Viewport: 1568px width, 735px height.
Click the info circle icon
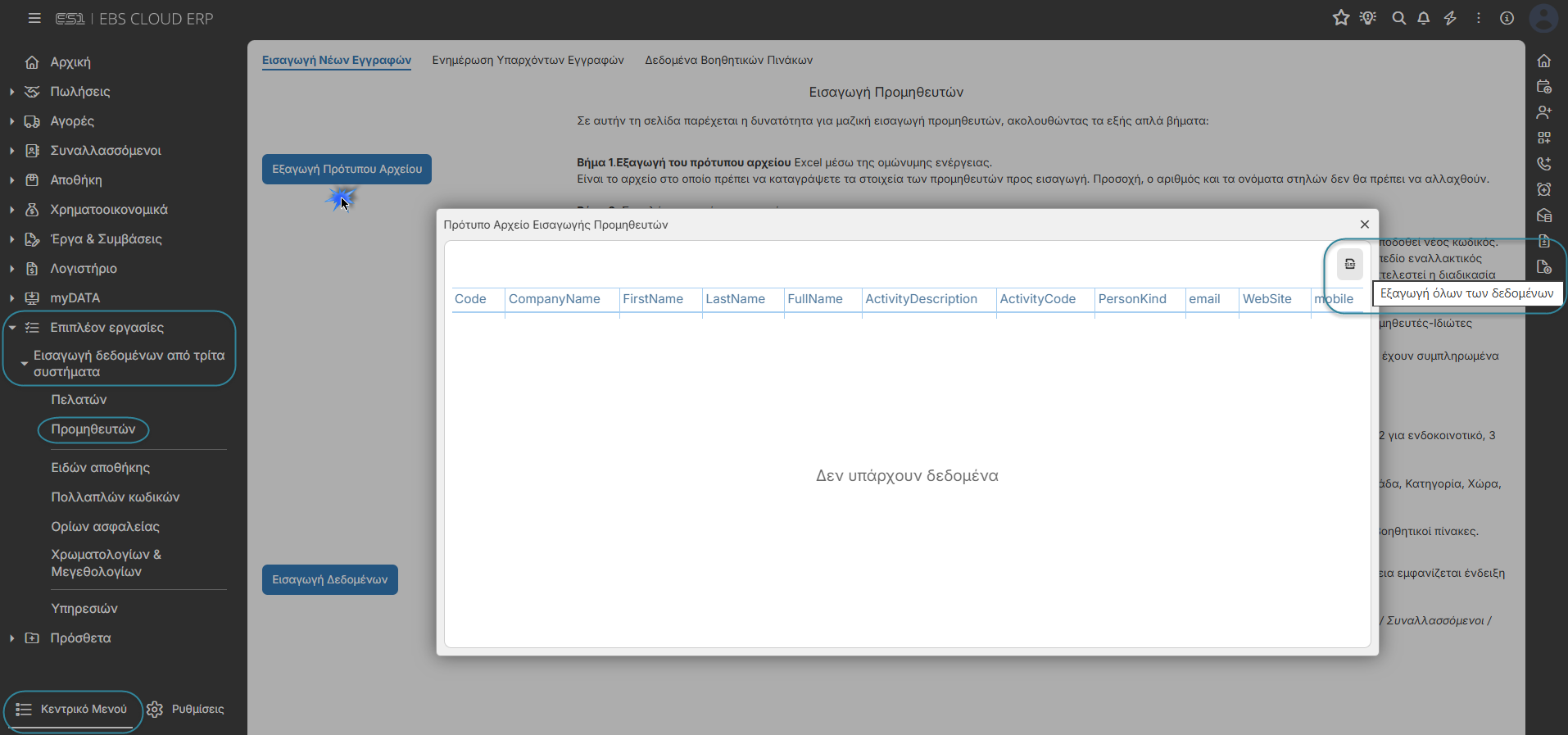1507,18
